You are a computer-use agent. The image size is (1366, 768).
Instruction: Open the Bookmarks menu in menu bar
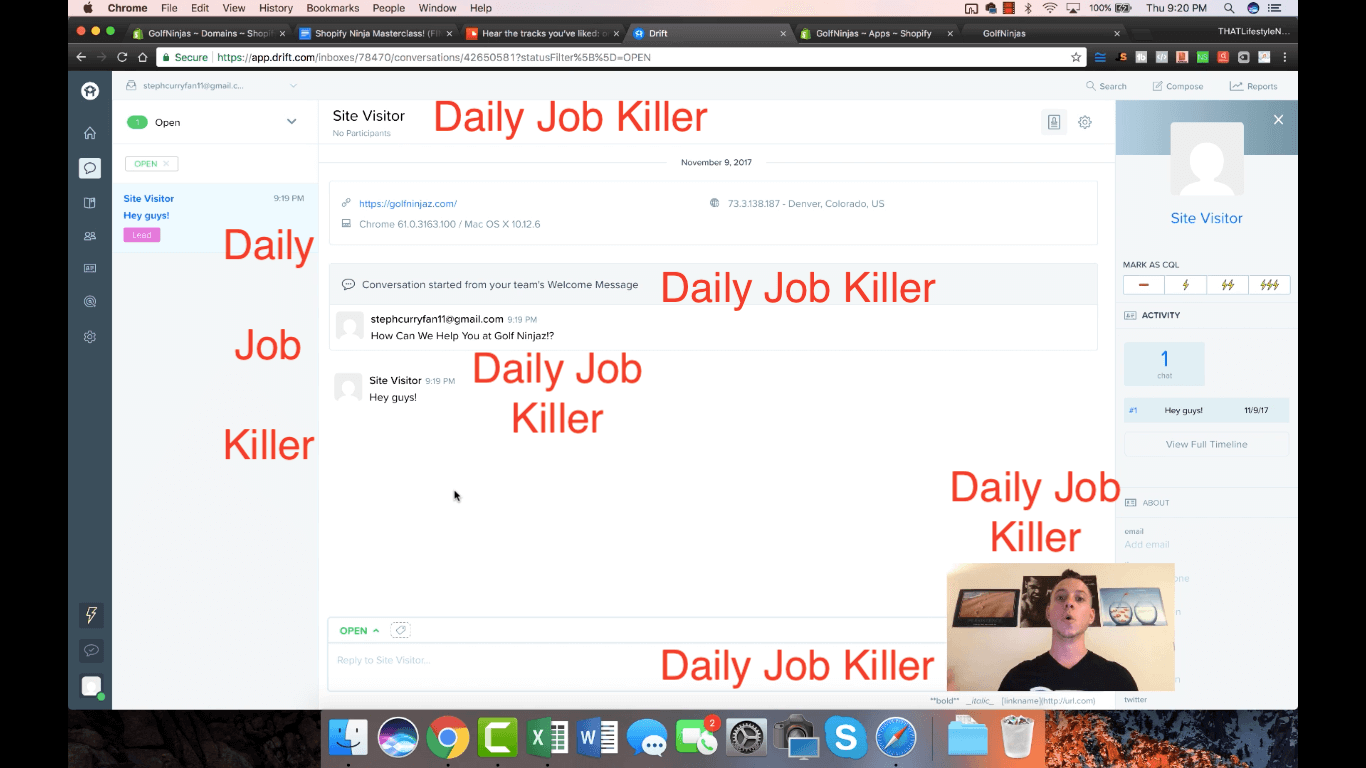tap(332, 8)
